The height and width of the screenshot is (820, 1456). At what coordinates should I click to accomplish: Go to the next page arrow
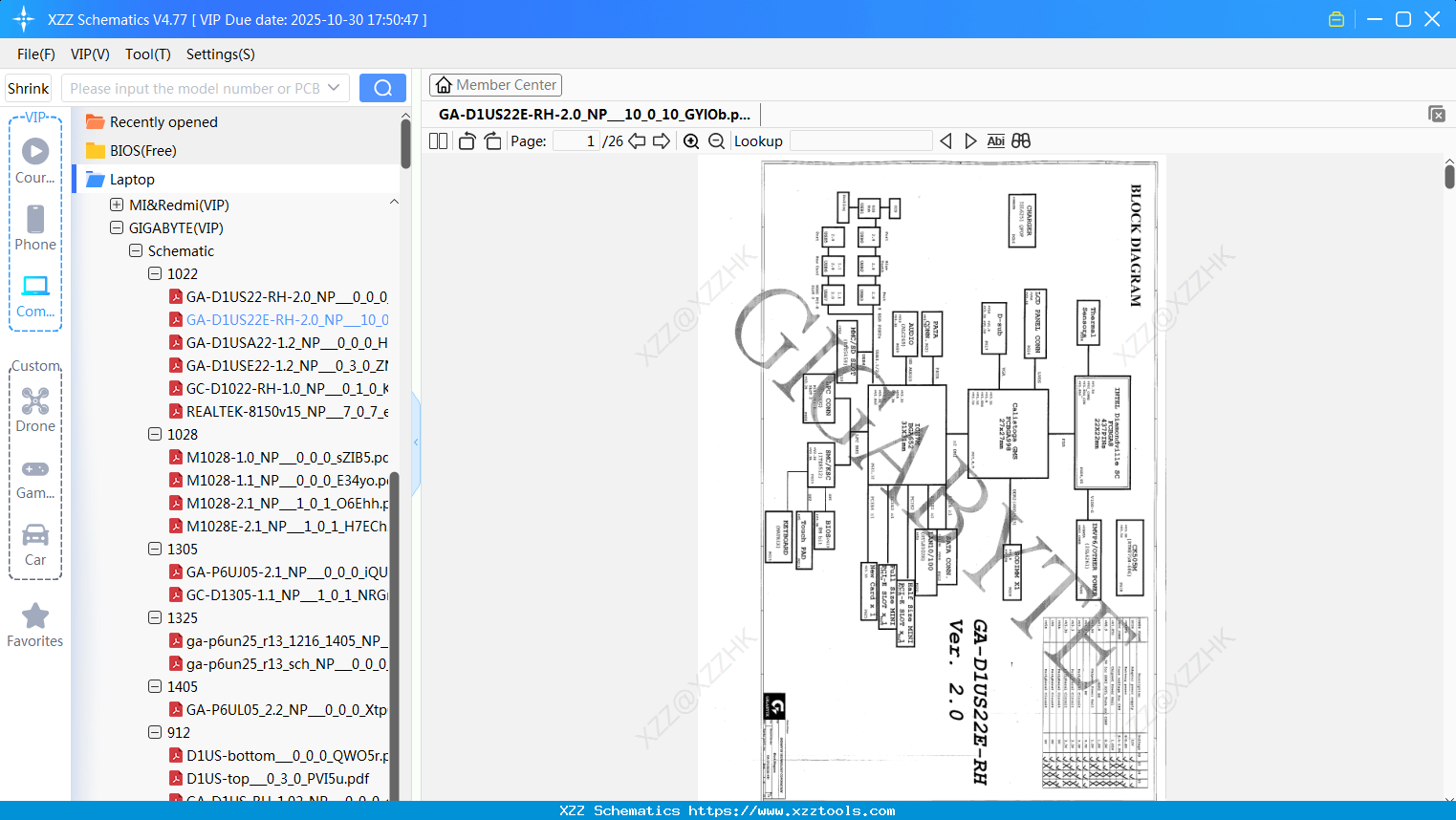tap(662, 141)
